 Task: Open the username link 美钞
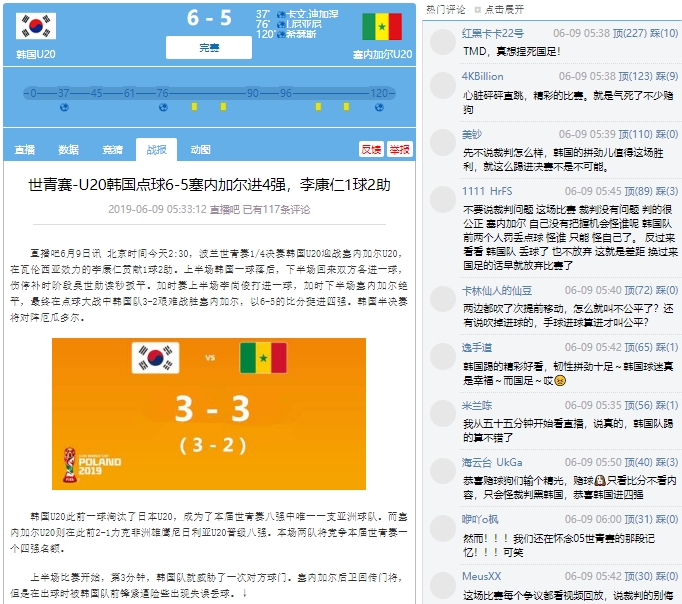[472, 134]
